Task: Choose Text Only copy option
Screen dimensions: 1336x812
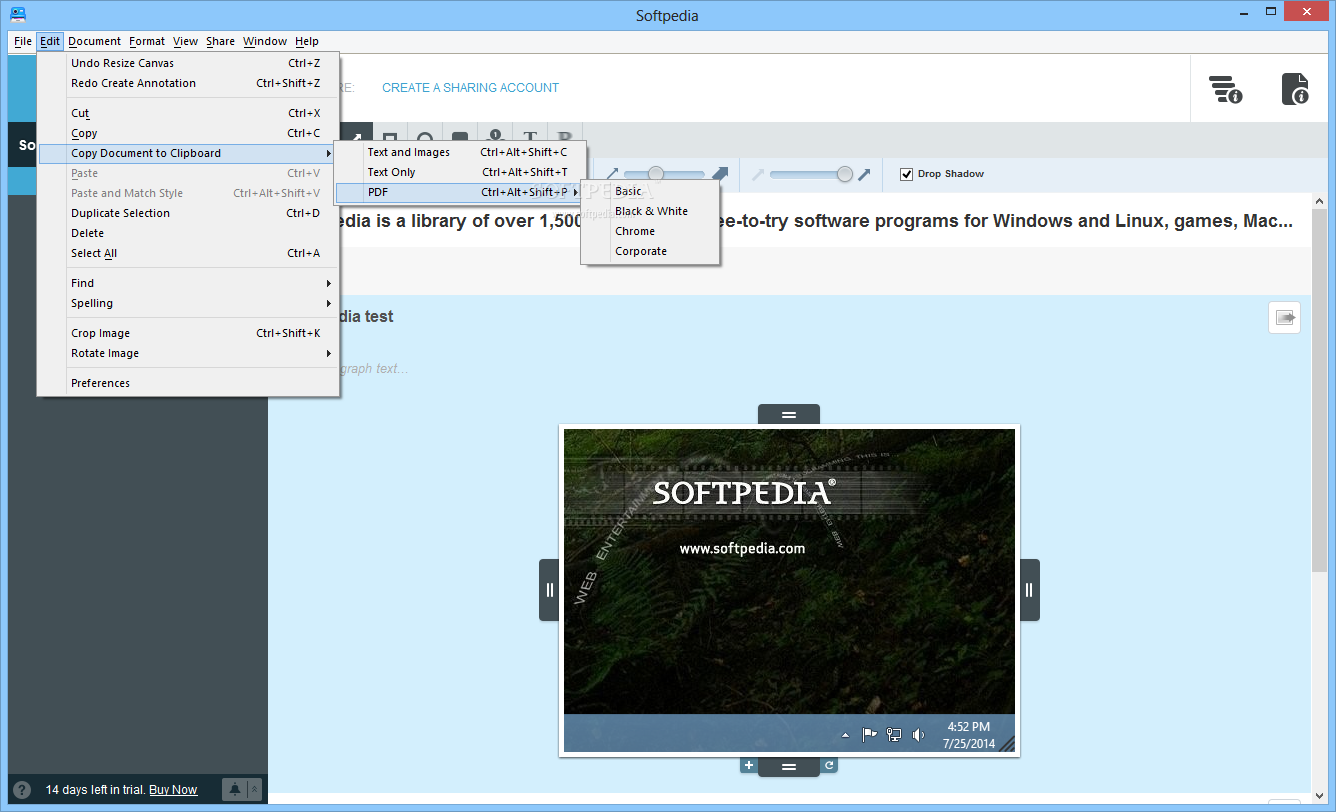Action: pos(460,172)
